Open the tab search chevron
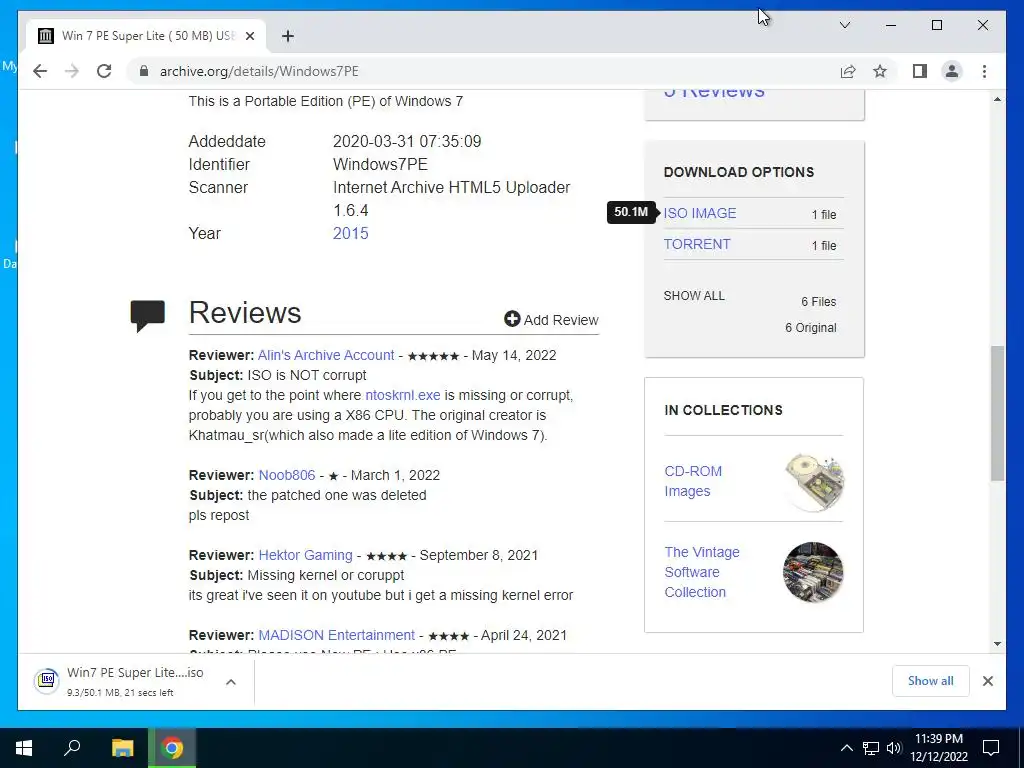Screen dimensions: 1024x768 tap(844, 25)
